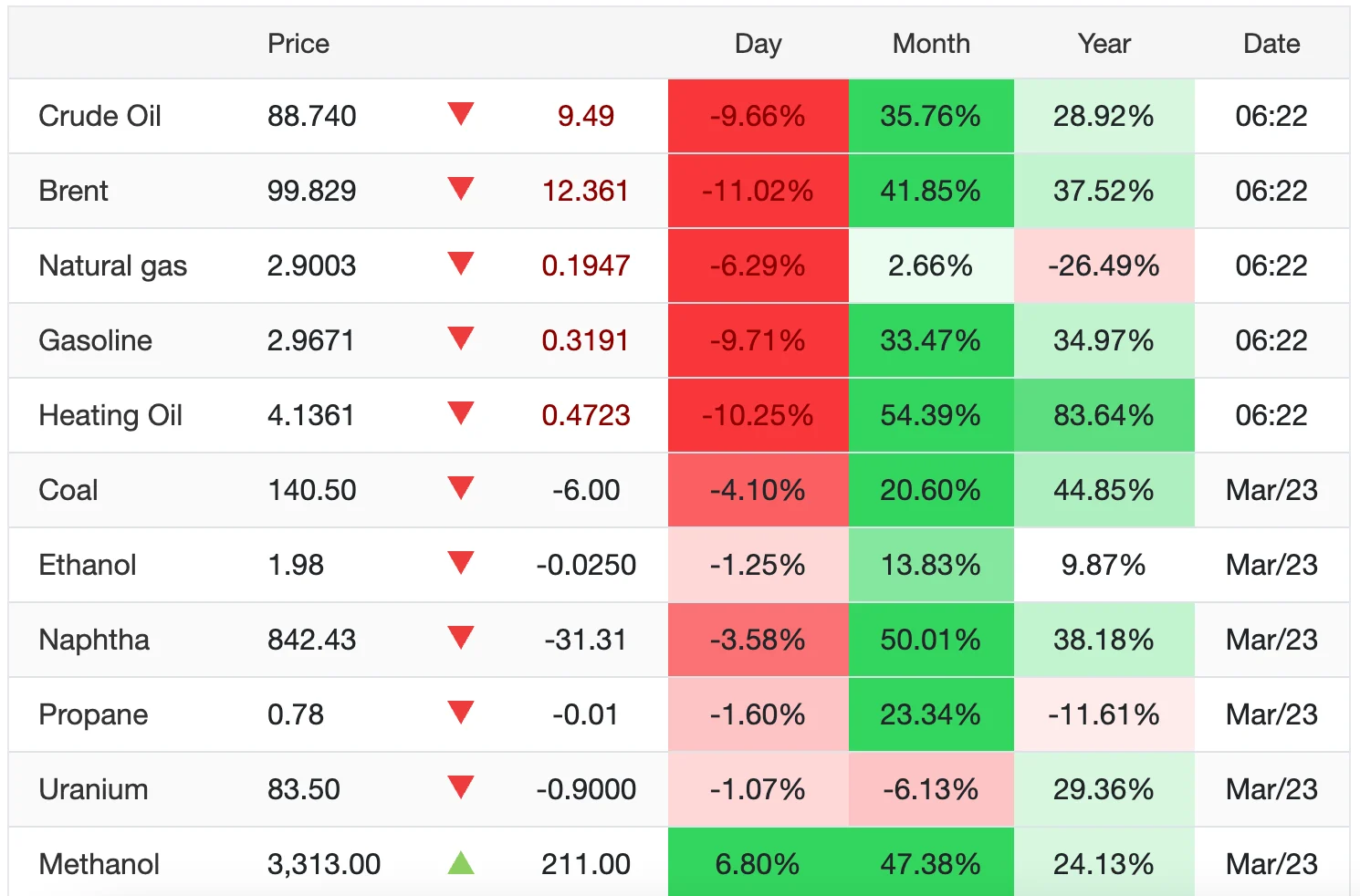Sort by the Month column header
The height and width of the screenshot is (896, 1360).
[x=931, y=44]
